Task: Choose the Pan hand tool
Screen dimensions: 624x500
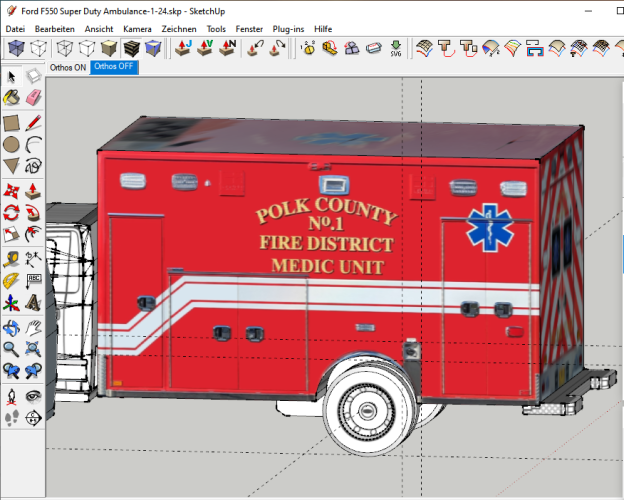Action: (x=33, y=327)
